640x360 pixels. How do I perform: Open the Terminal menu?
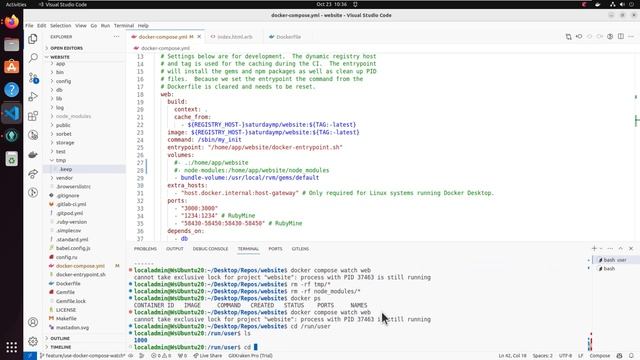[x=124, y=25]
